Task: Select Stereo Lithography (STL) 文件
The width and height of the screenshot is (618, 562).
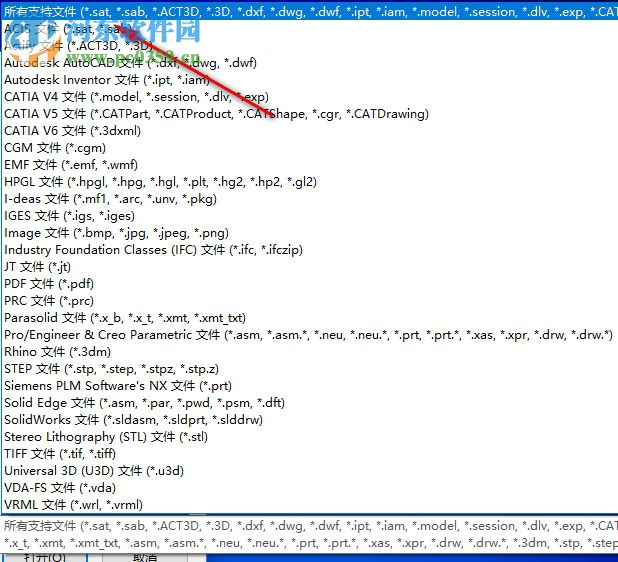Action: click(310, 437)
